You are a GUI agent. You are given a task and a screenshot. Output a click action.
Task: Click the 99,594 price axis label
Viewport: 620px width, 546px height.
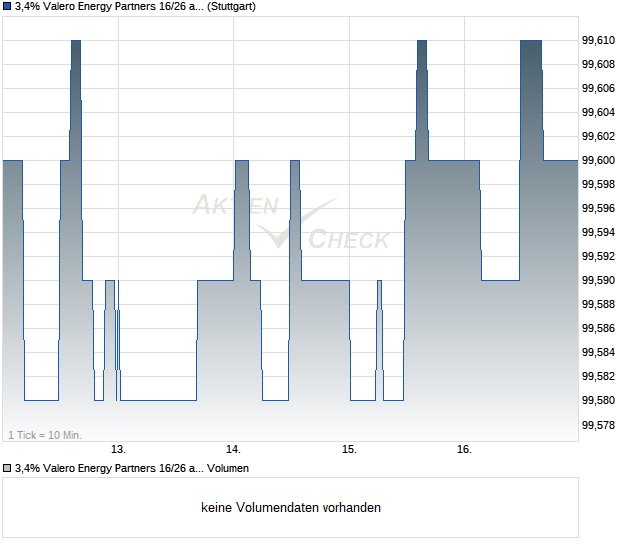tap(598, 232)
